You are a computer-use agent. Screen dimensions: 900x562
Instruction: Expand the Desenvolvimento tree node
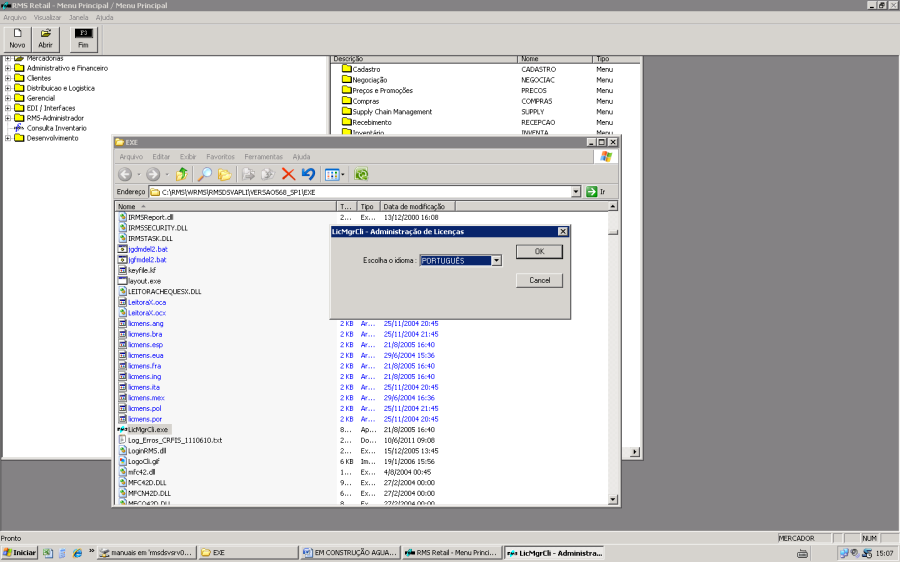click(x=8, y=138)
